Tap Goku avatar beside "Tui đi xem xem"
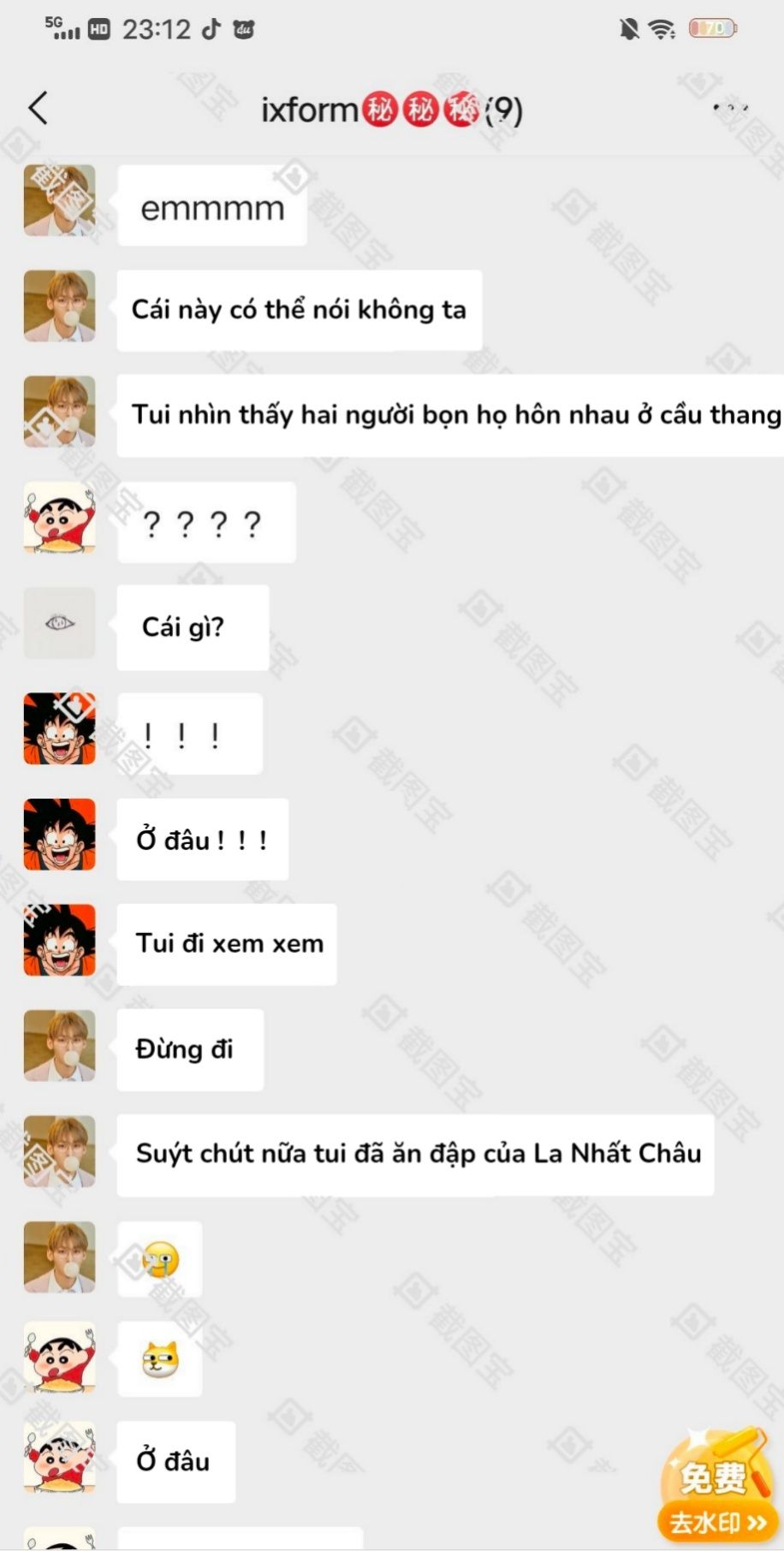Viewport: 784px width, 1551px height. (59, 940)
